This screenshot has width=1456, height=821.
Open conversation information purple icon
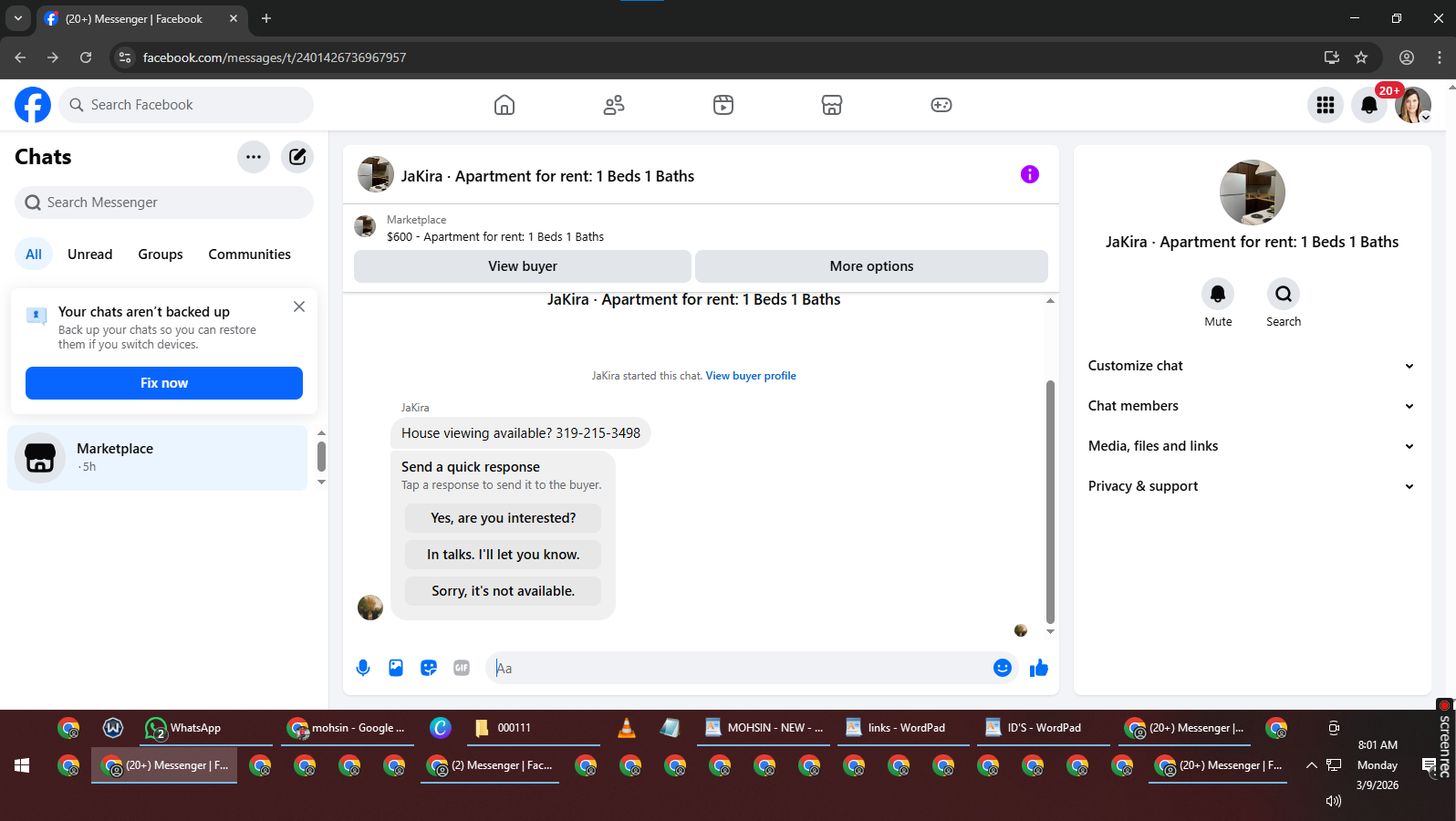tap(1030, 174)
